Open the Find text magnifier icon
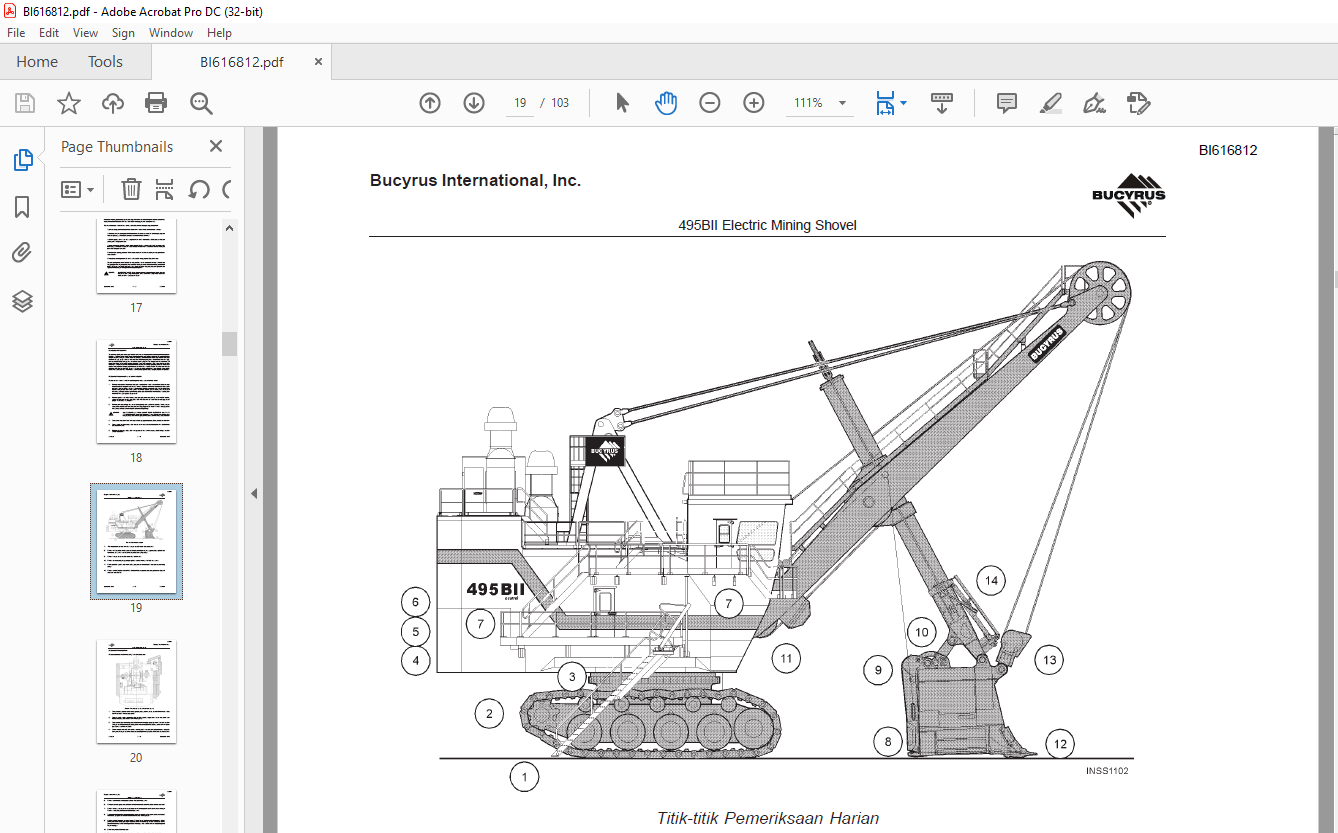 [201, 103]
